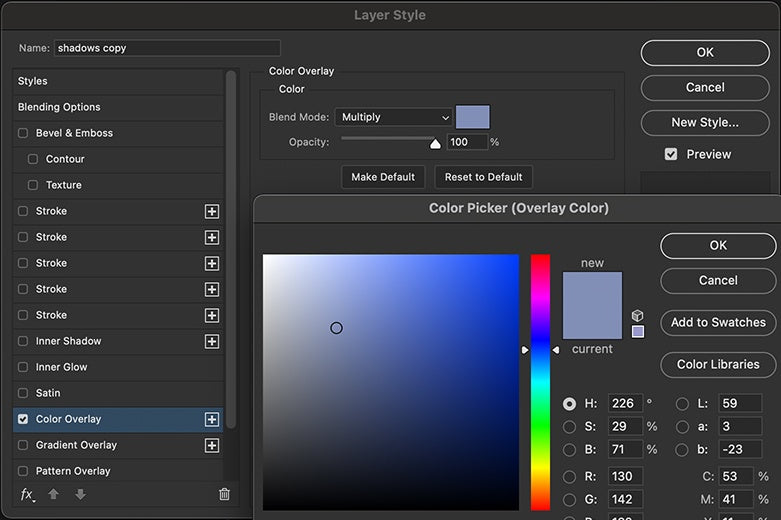Click the styles list vertical scrollbar
The width and height of the screenshot is (781, 520).
[x=230, y=249]
